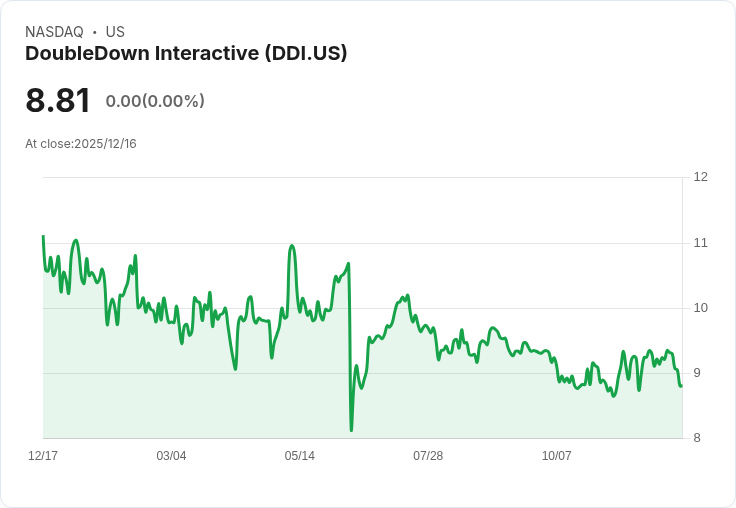Select the 12/17 date axis label
The width and height of the screenshot is (736, 508).
(43, 456)
